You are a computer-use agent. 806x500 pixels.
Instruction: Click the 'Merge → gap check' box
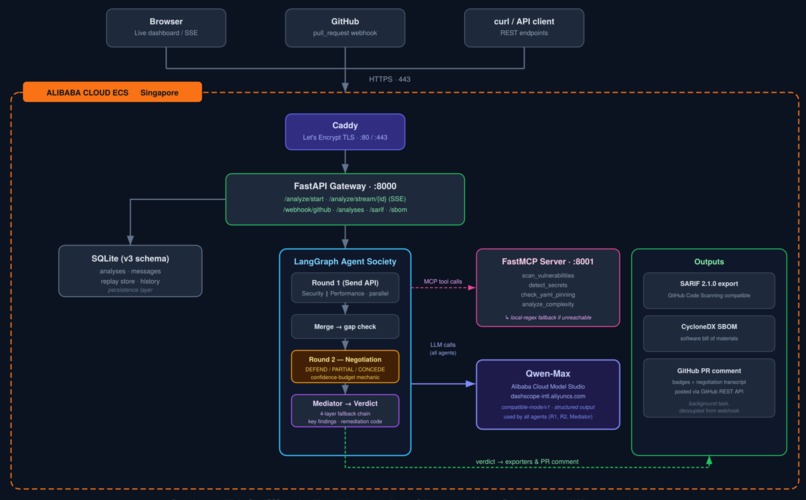pos(345,326)
